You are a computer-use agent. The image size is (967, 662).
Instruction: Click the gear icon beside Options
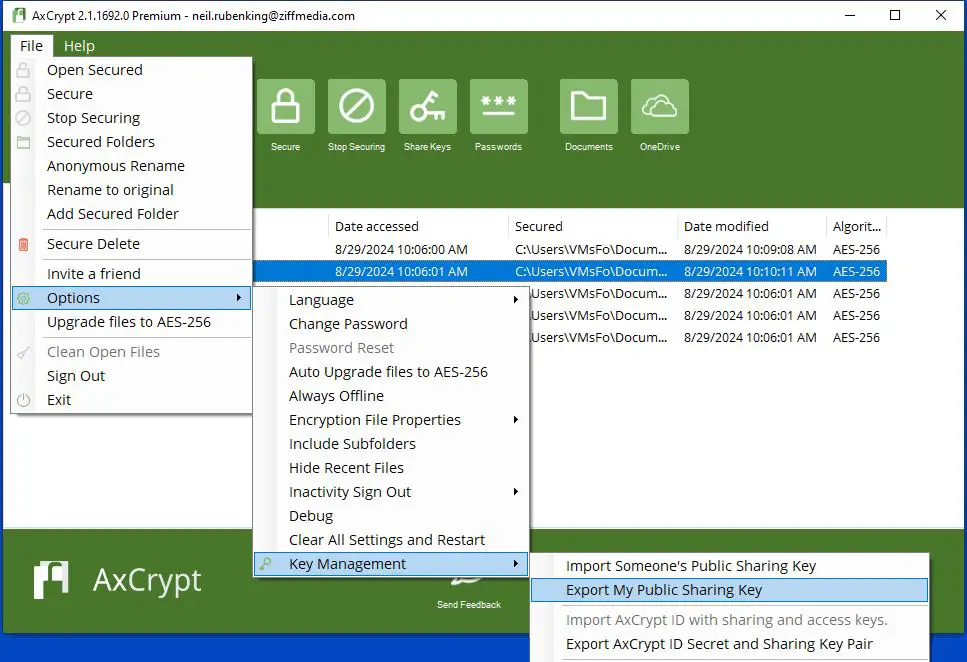coord(23,299)
